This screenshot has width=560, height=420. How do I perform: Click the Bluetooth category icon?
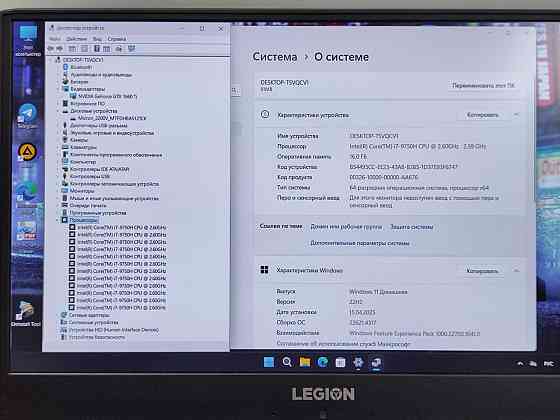[x=65, y=67]
